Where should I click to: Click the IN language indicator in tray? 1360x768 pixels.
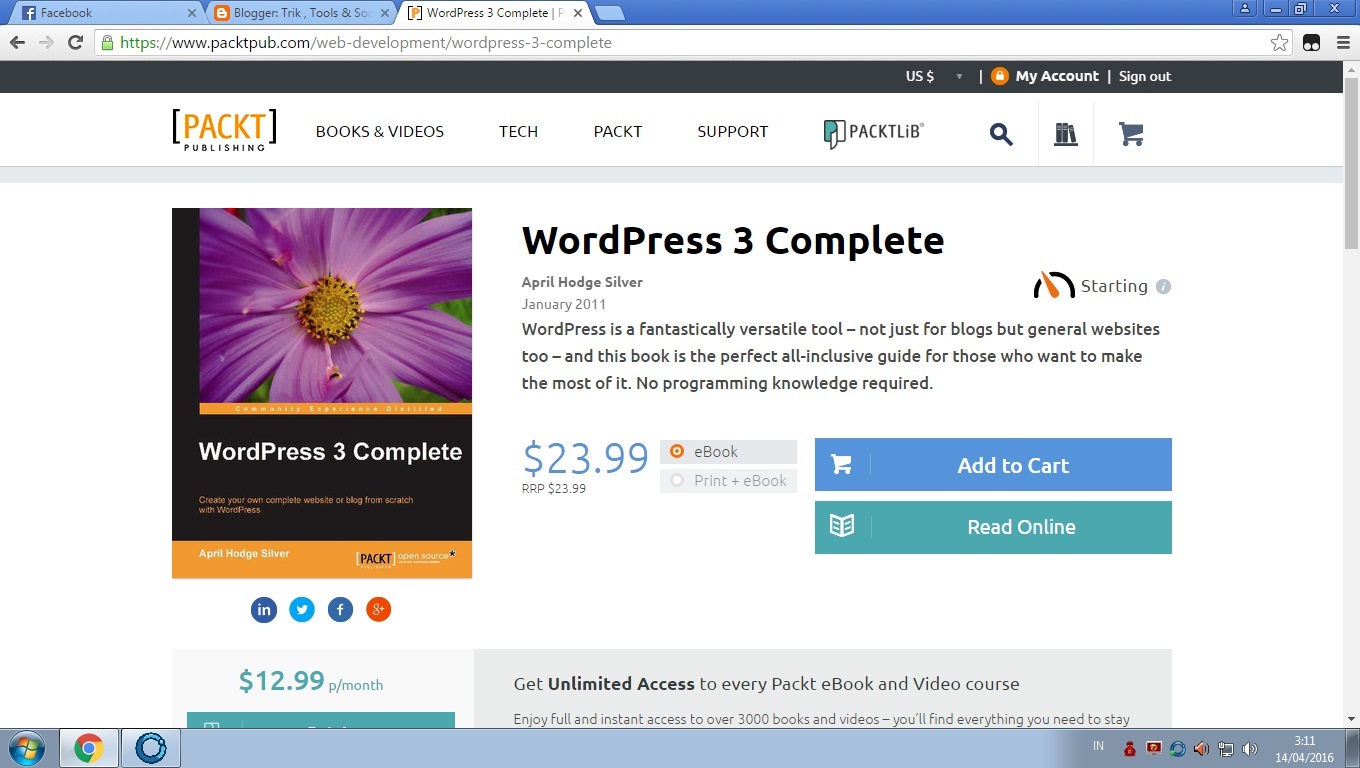tap(1099, 746)
